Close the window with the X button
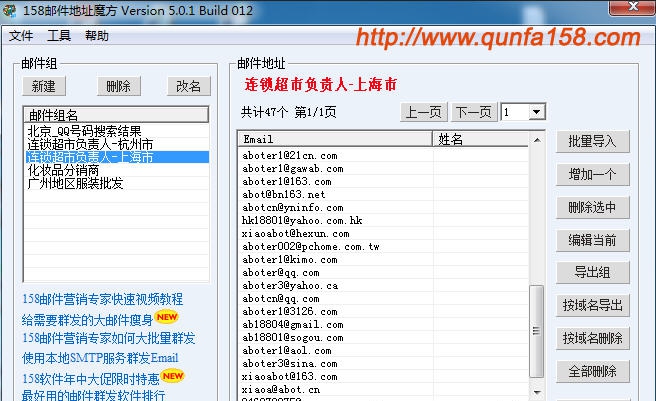Image resolution: width=656 pixels, height=401 pixels. point(633,8)
